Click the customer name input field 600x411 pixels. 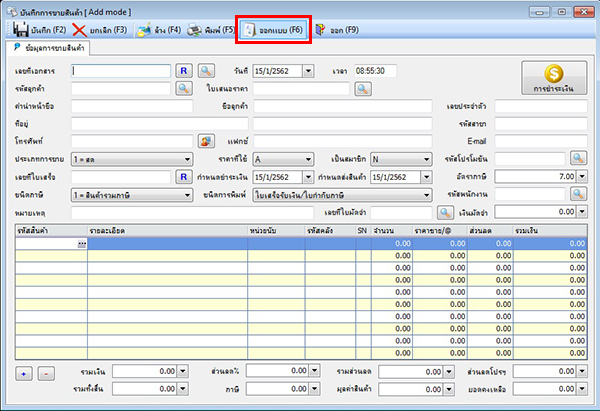[342, 106]
